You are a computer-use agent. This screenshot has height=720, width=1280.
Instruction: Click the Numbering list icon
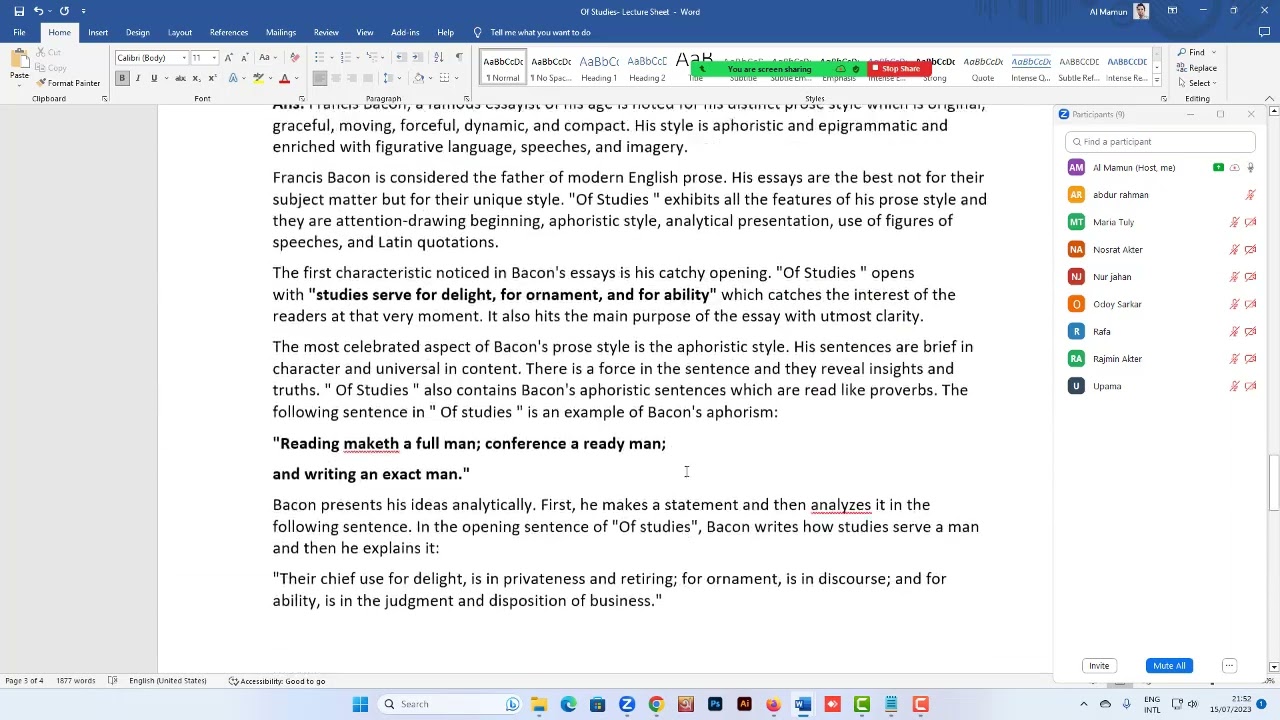click(346, 57)
